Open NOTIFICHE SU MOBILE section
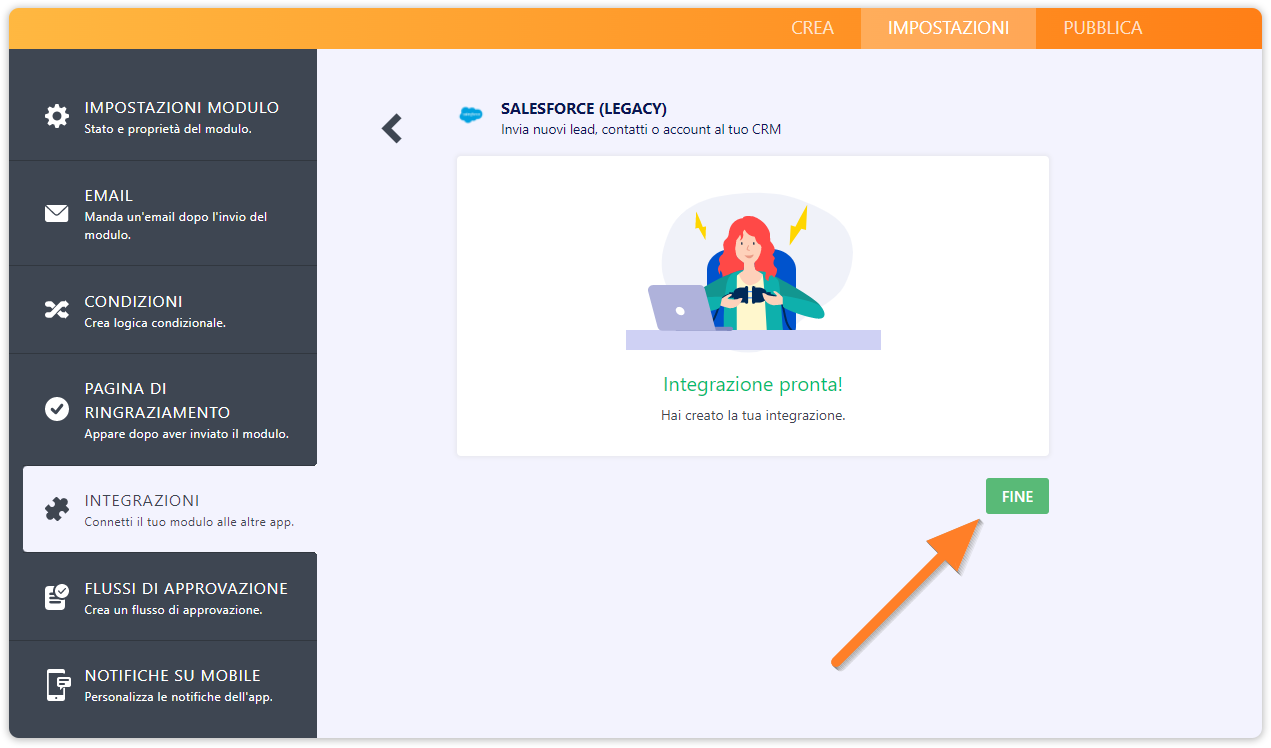 [x=172, y=675]
